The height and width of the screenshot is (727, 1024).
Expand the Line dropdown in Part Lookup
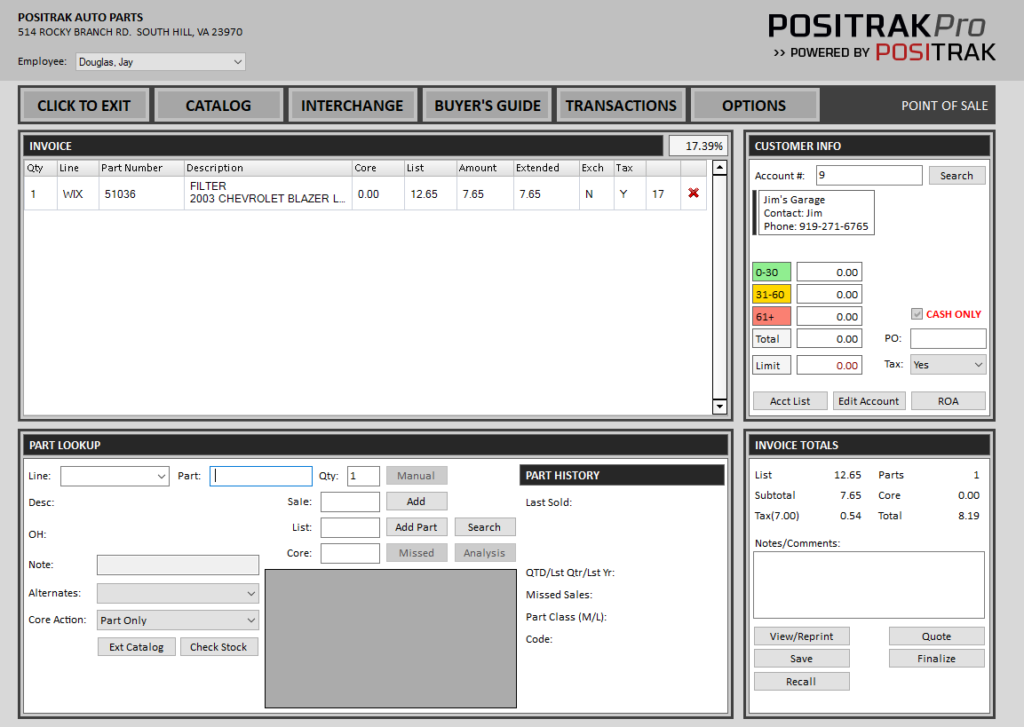161,476
